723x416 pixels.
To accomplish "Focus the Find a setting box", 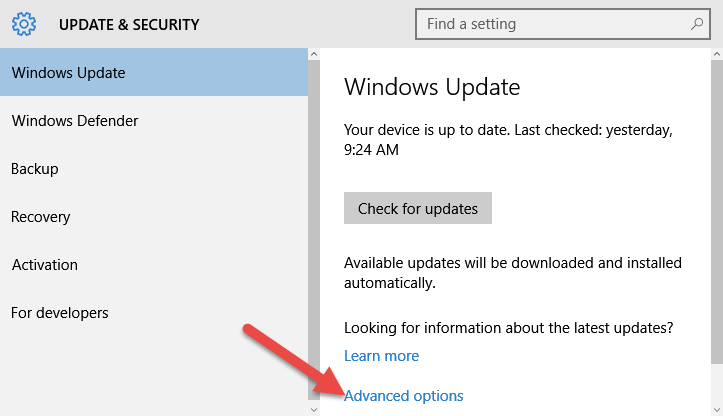I will pos(563,24).
